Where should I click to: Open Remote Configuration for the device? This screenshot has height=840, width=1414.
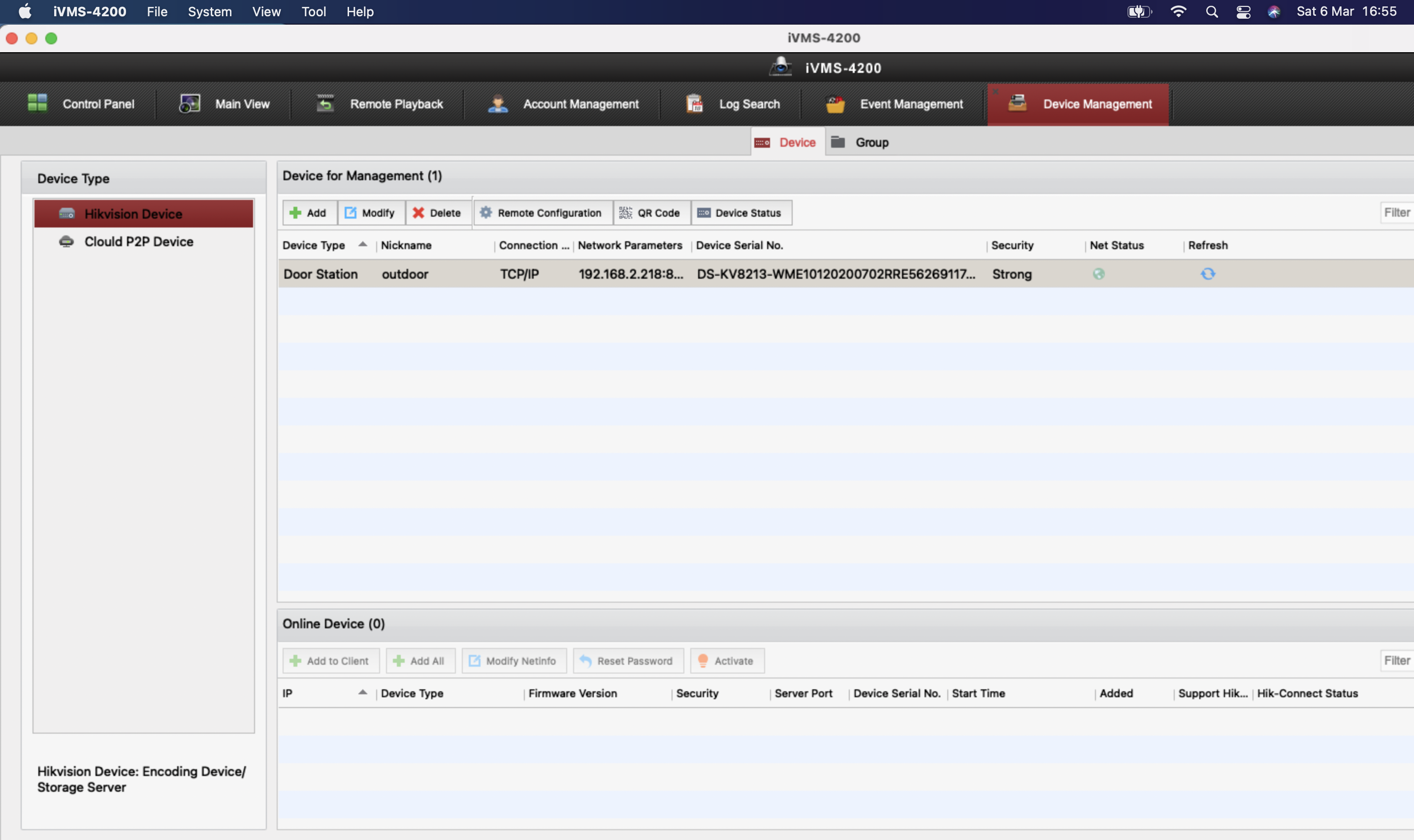point(541,213)
